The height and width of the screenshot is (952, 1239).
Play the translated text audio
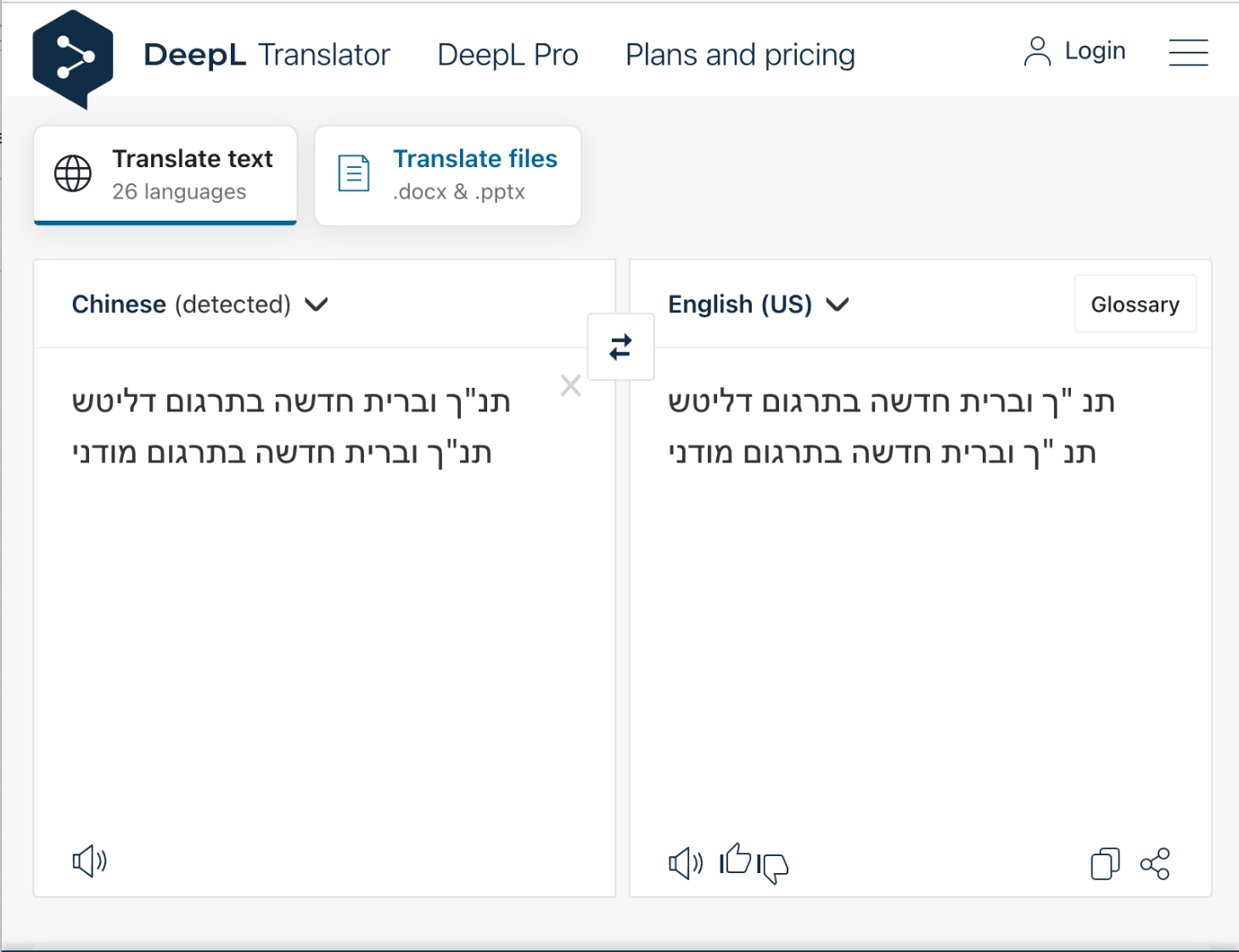point(686,864)
